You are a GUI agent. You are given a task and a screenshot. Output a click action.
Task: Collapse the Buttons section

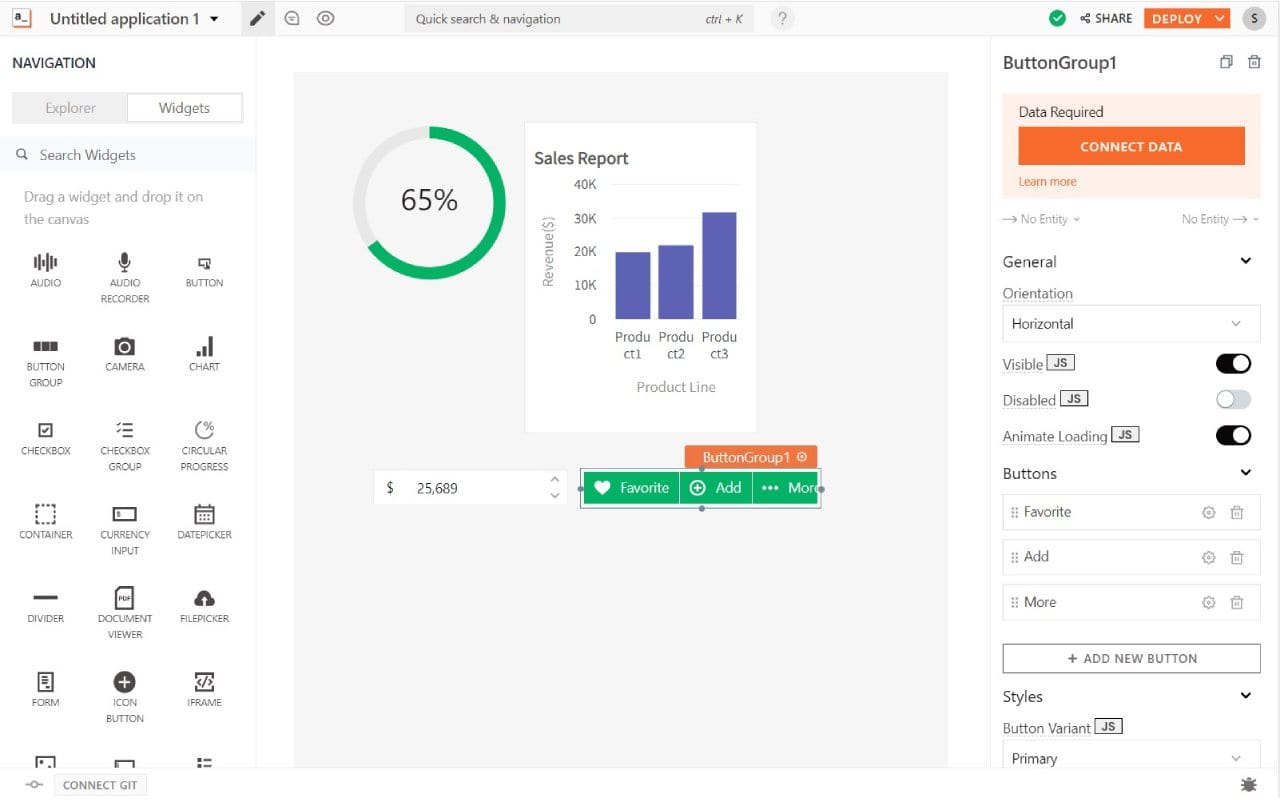(x=1246, y=472)
